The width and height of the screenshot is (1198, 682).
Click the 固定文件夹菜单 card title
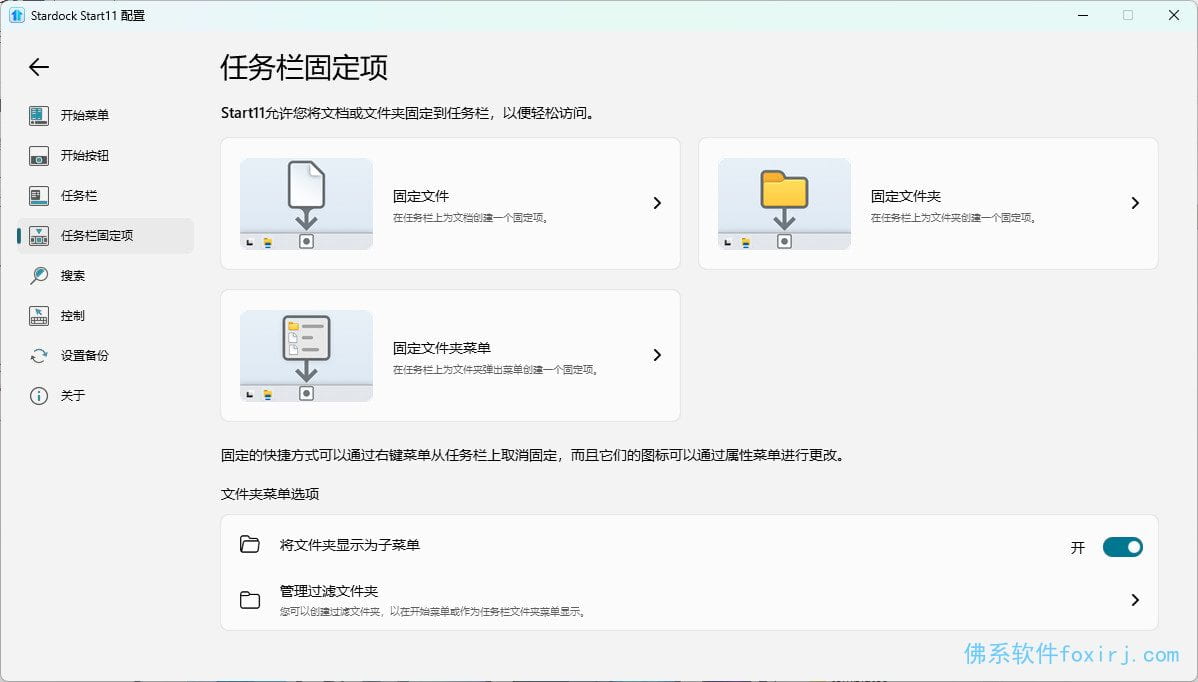pyautogui.click(x=442, y=348)
